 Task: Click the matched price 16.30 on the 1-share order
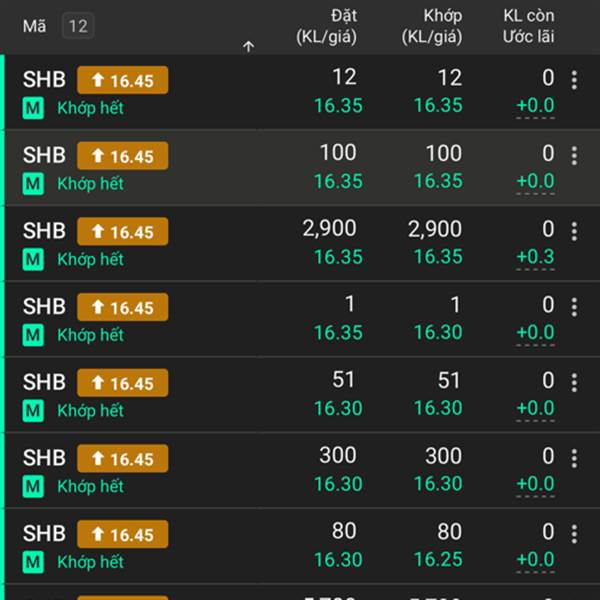coord(439,333)
